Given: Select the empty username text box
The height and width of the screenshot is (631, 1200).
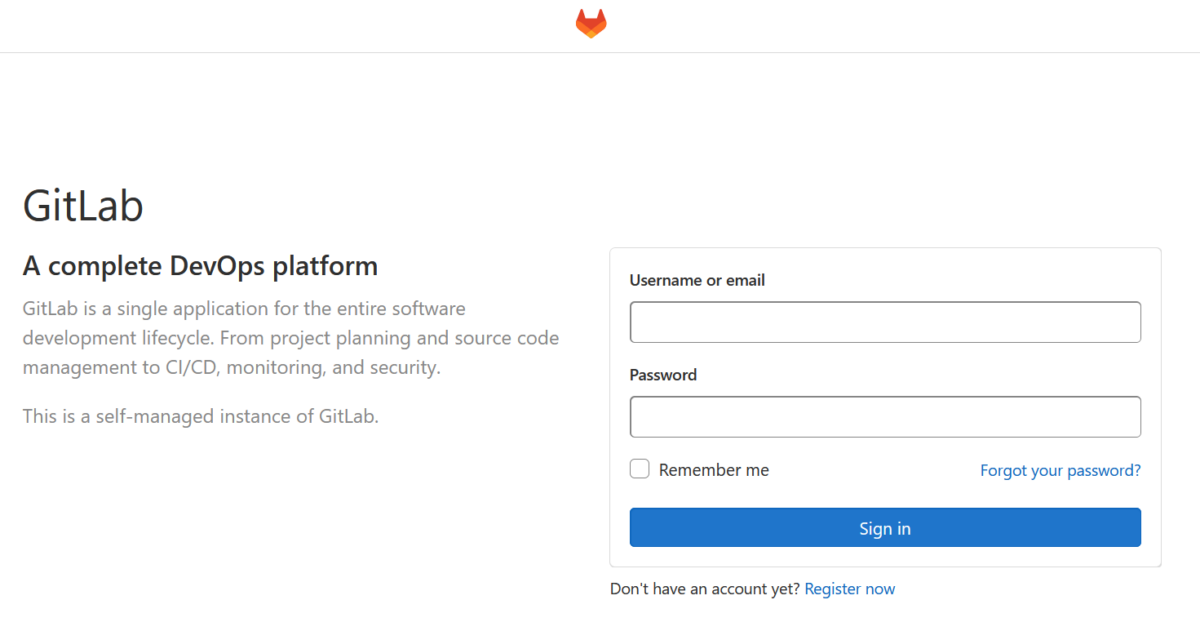Looking at the screenshot, I should [x=884, y=321].
